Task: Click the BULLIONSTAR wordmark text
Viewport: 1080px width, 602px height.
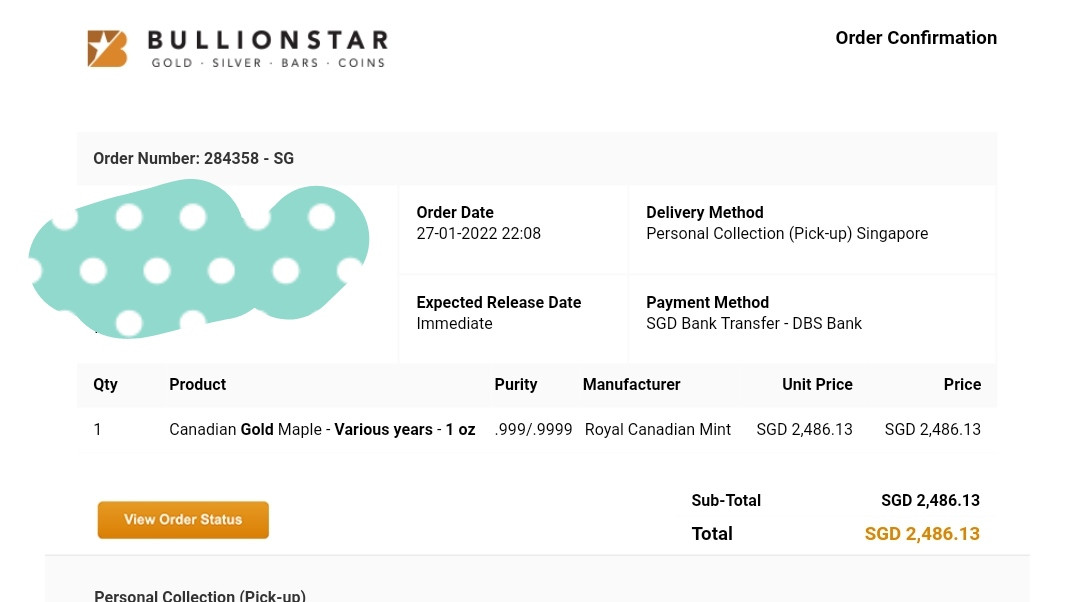Action: point(268,41)
